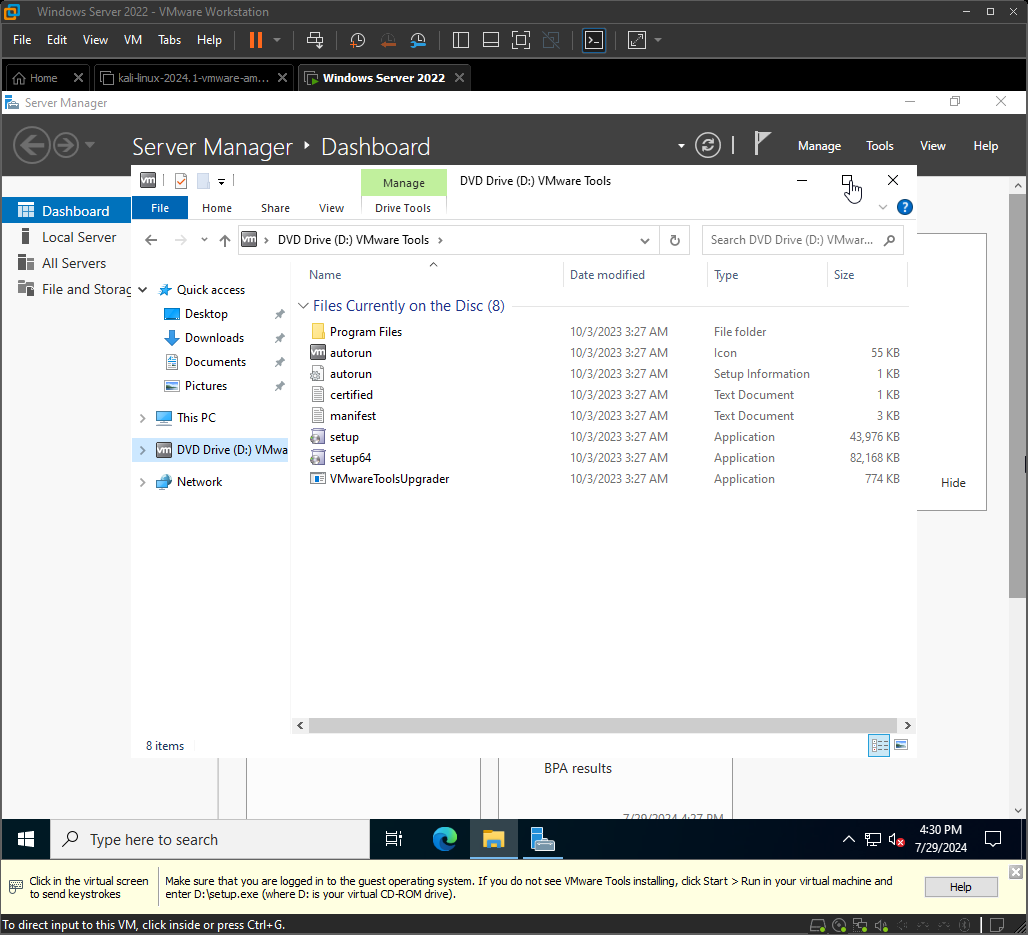Click the Server Manager vertical scrollbar
Viewport: 1028px width, 935px height.
pos(1017,395)
